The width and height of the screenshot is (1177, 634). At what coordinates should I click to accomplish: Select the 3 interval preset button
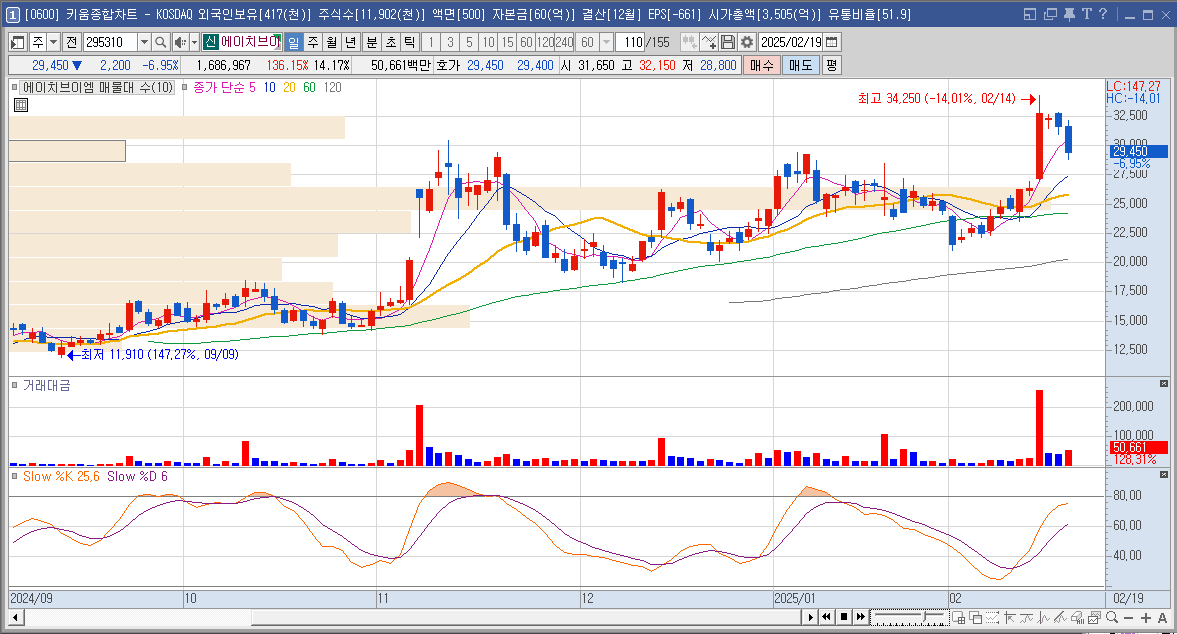(x=450, y=42)
